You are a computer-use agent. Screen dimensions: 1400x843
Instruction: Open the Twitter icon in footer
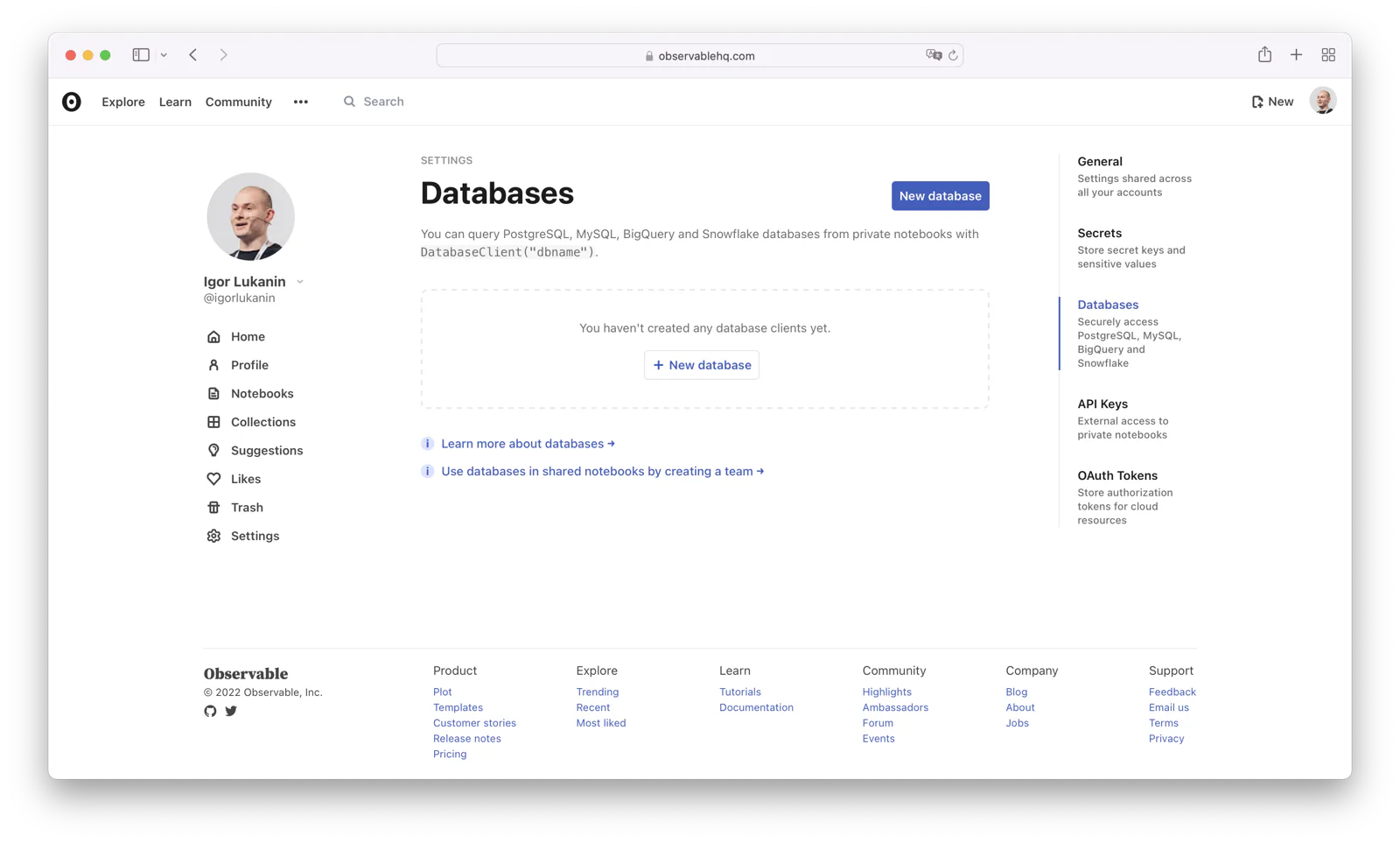coord(231,711)
